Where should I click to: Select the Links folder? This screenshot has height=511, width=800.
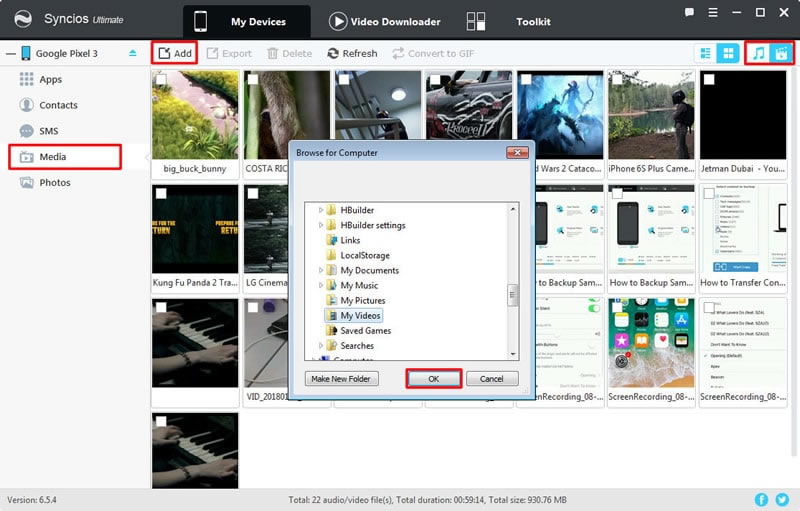coord(343,240)
